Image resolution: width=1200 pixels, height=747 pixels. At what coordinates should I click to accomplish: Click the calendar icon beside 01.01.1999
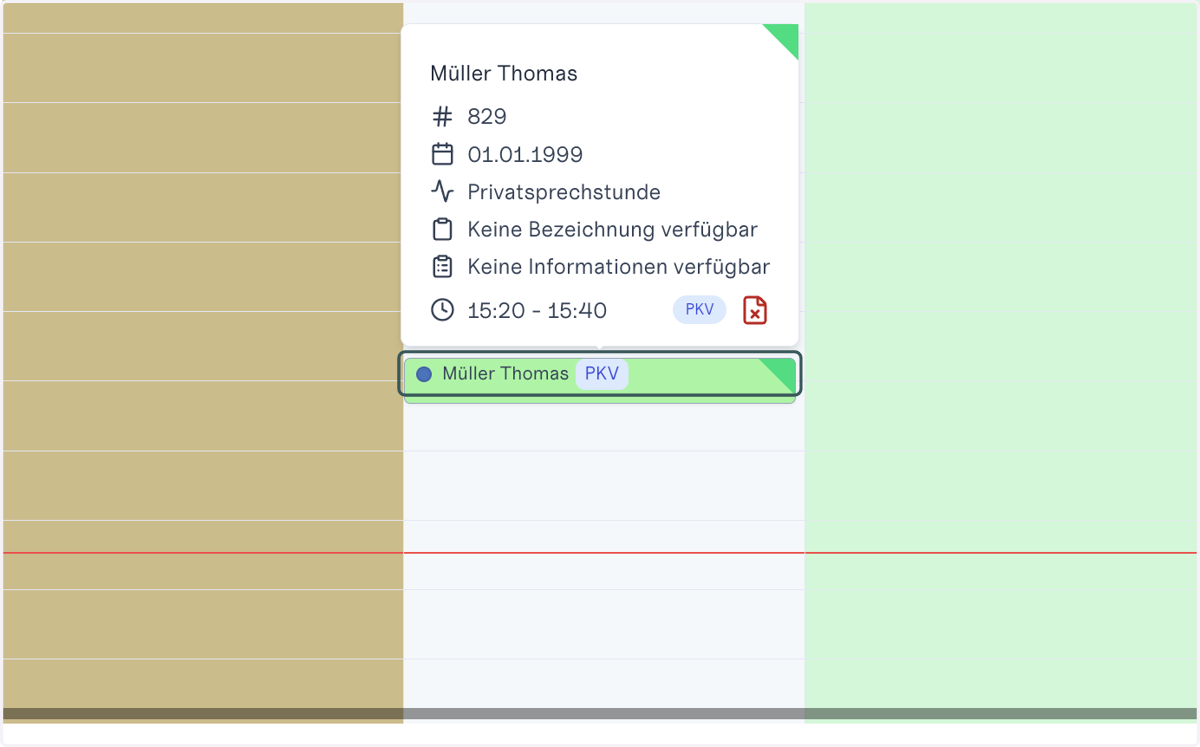pyautogui.click(x=442, y=154)
